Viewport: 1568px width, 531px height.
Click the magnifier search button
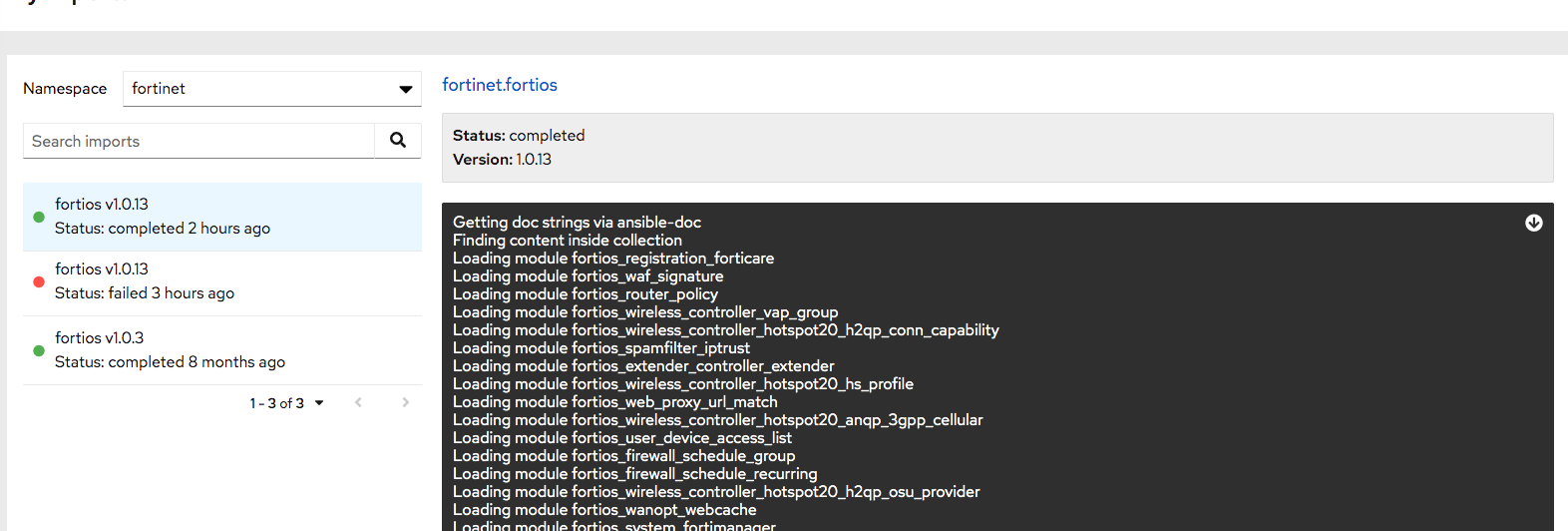tap(398, 141)
